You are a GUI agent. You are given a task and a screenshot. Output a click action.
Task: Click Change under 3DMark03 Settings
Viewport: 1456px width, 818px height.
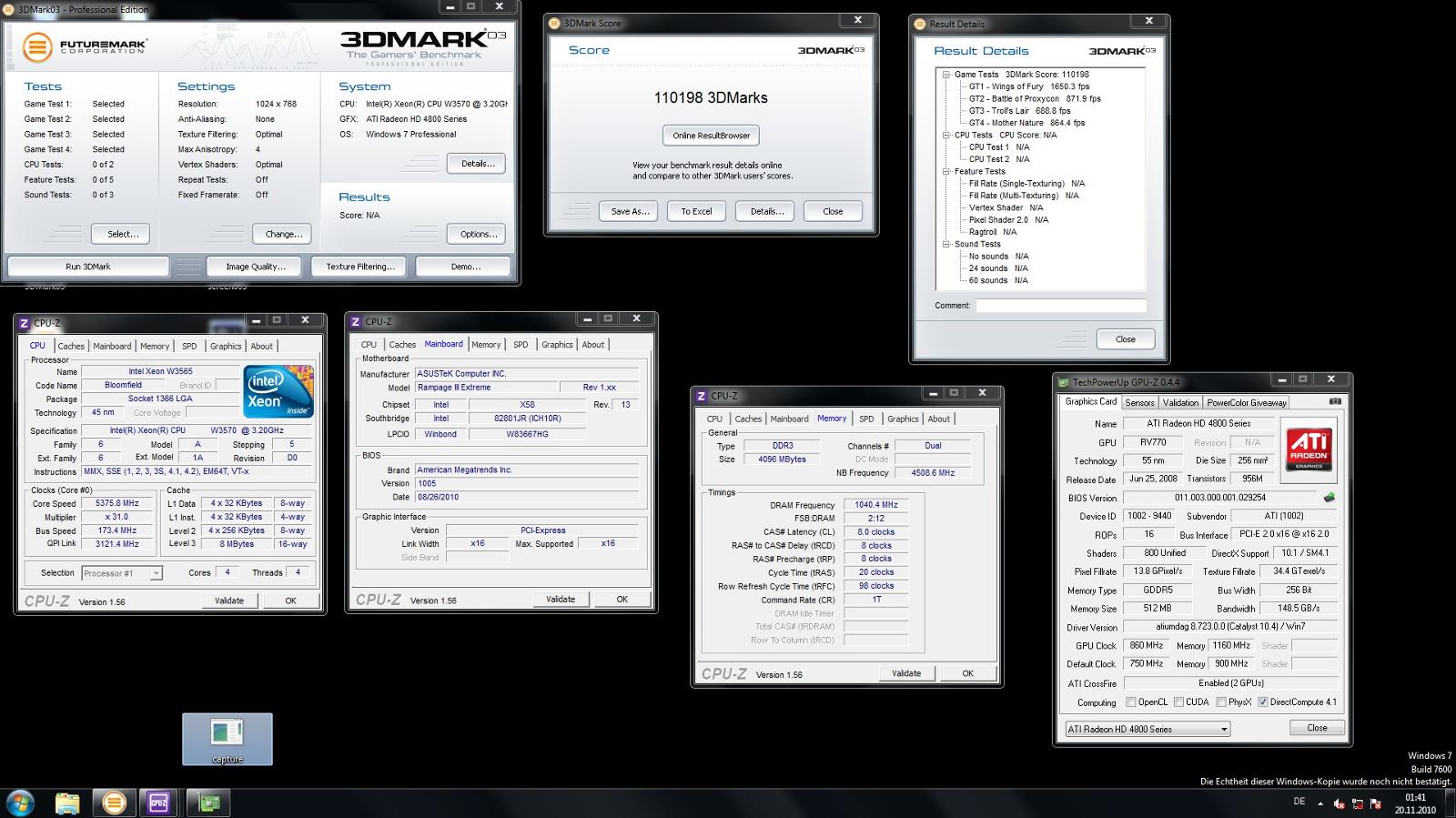283,234
